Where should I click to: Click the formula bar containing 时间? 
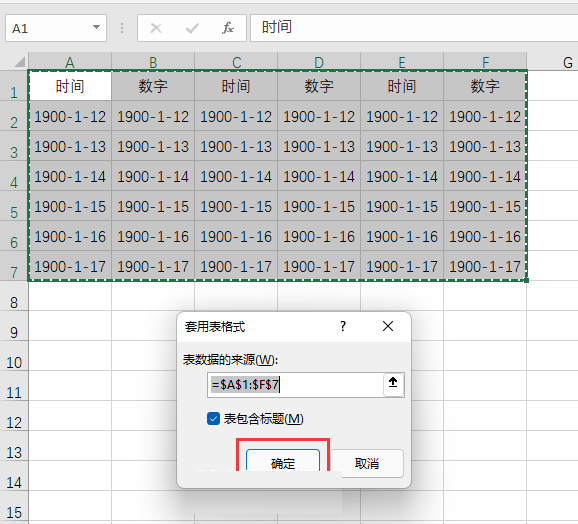414,28
